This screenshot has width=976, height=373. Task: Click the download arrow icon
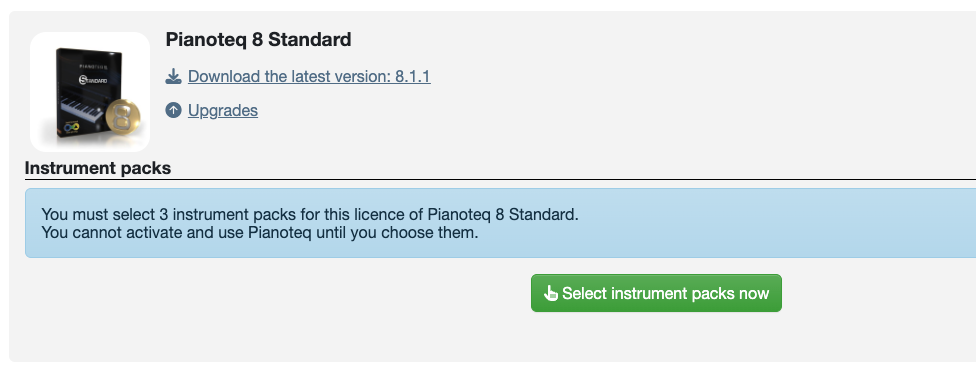[x=173, y=77]
